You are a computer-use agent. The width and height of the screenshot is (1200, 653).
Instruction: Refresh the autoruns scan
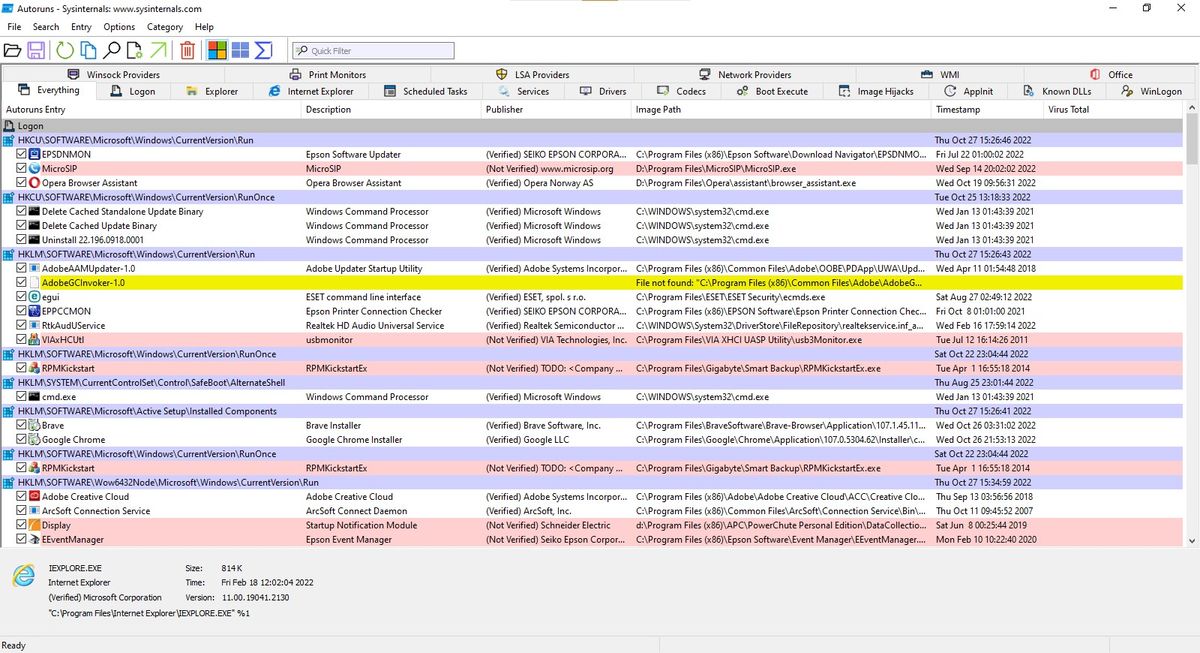[x=65, y=50]
